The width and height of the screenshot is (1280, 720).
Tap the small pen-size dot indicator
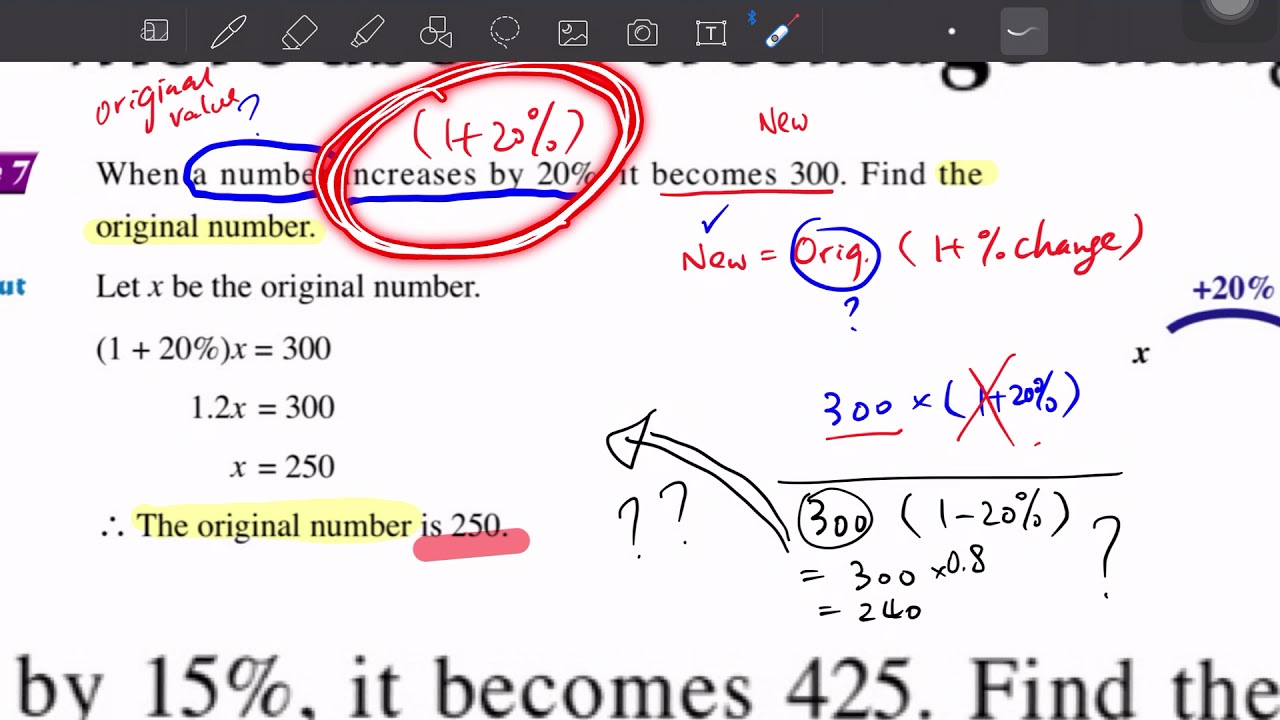(951, 32)
